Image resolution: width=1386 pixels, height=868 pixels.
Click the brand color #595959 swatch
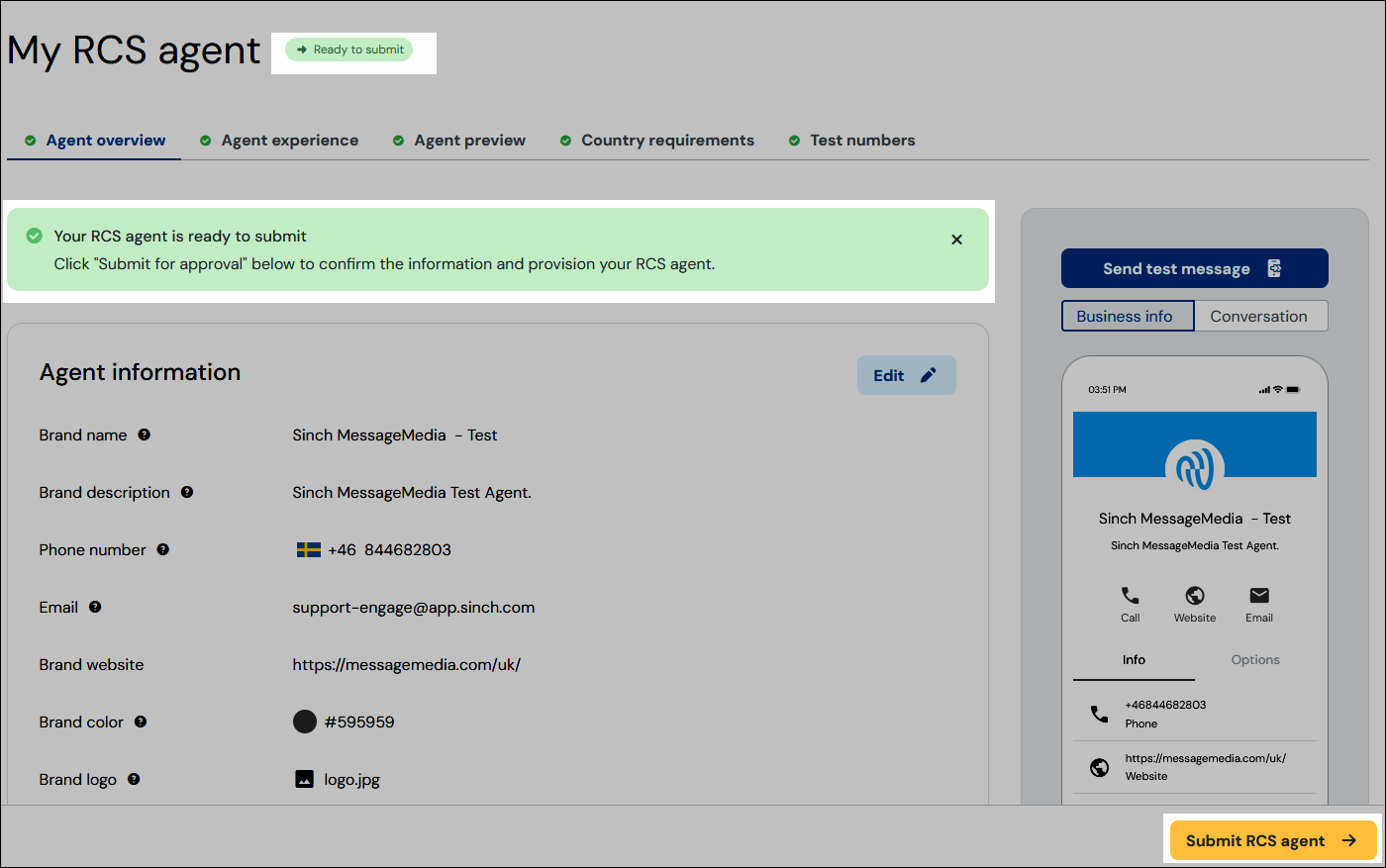305,722
